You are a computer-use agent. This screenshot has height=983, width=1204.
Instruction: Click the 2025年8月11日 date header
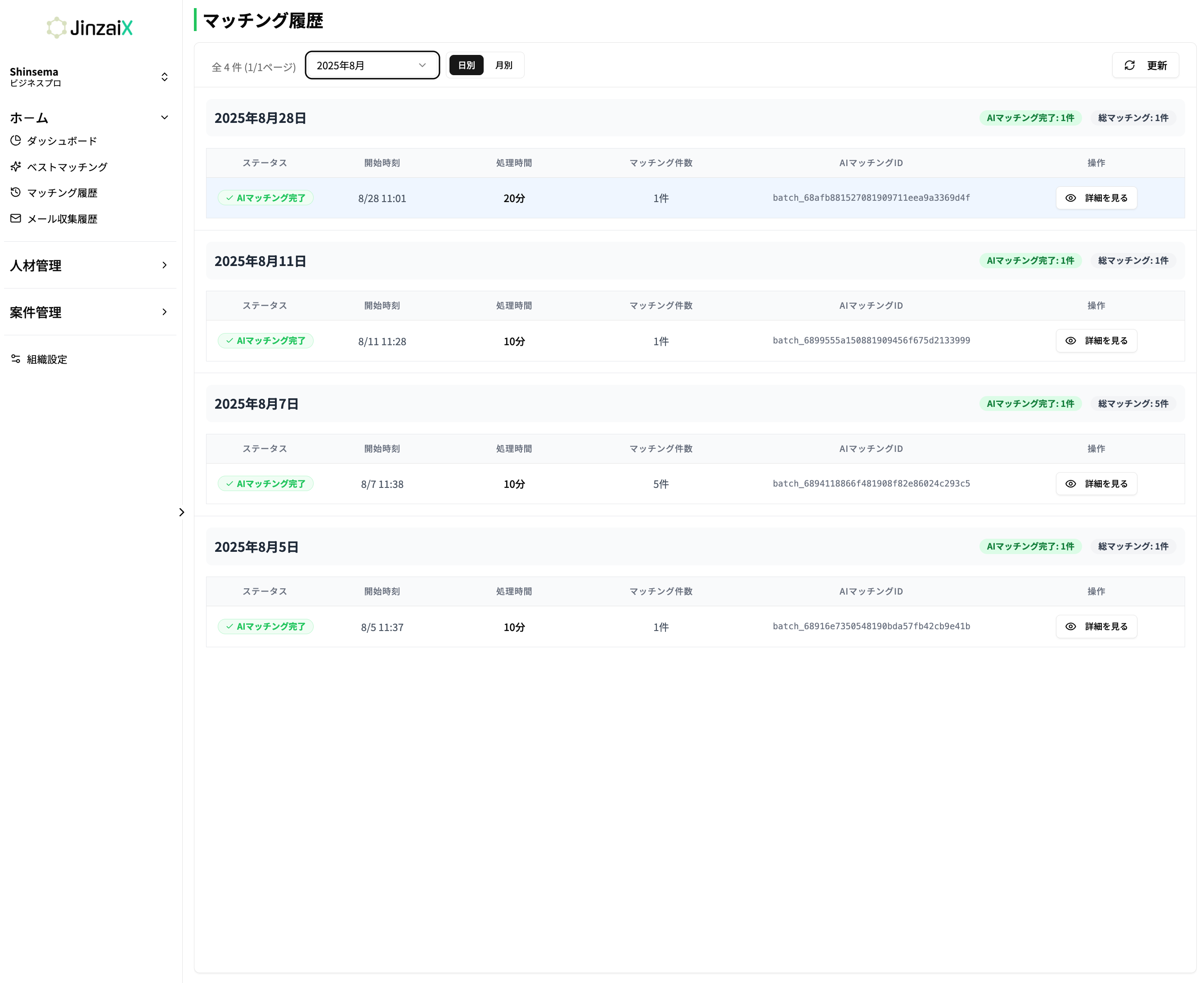coord(261,261)
